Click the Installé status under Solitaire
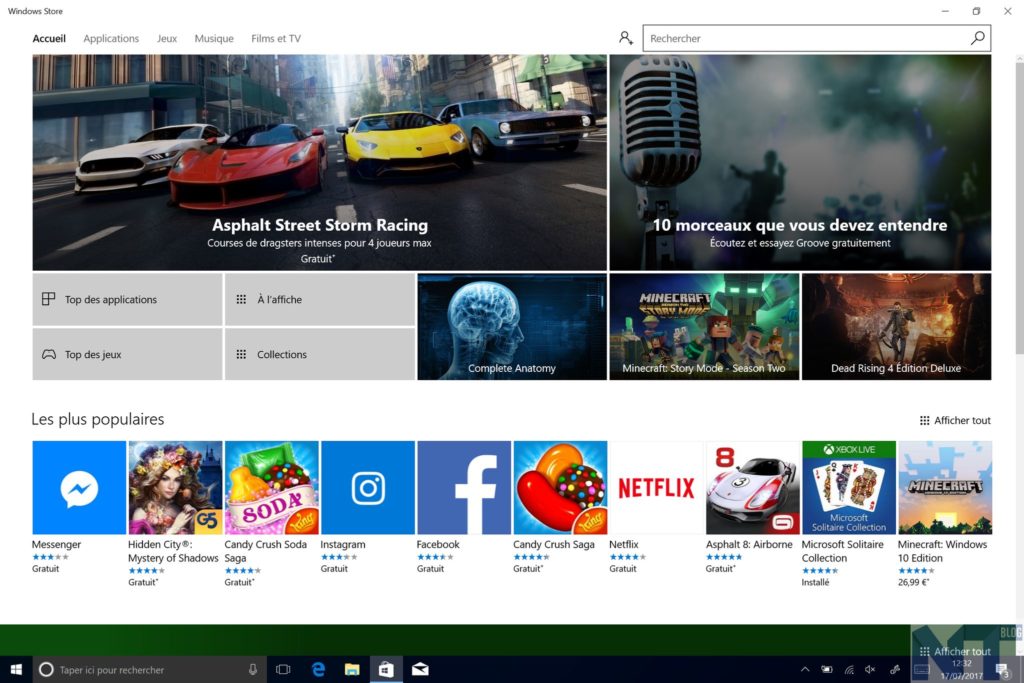 coord(815,582)
